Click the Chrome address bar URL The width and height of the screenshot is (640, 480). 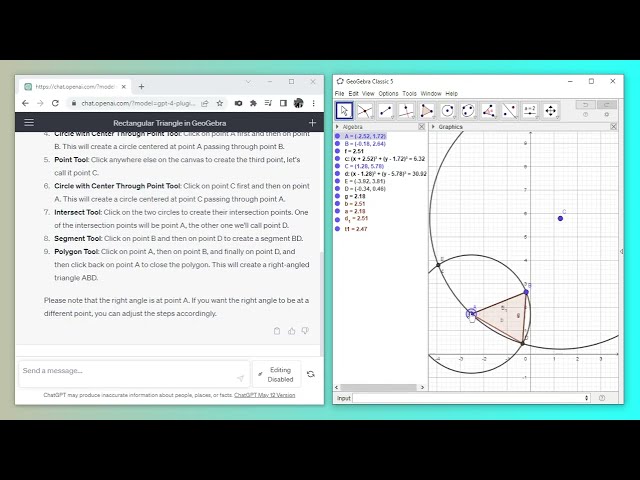click(138, 103)
